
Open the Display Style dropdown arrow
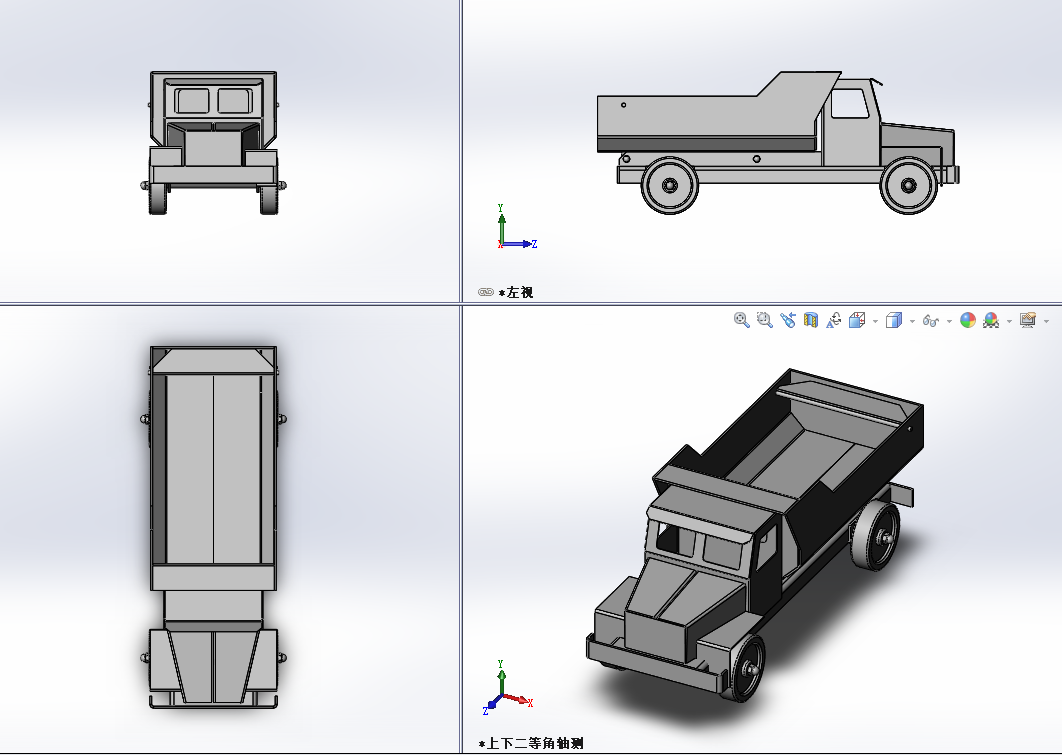tap(912, 321)
